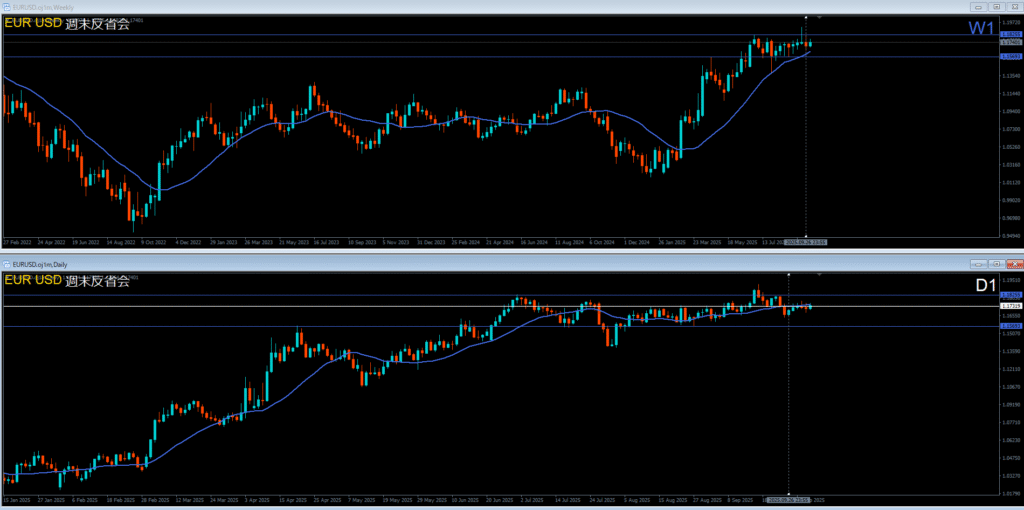Click the chart shift triangle on Weekly chart
The image size is (1024, 510).
tap(820, 17)
